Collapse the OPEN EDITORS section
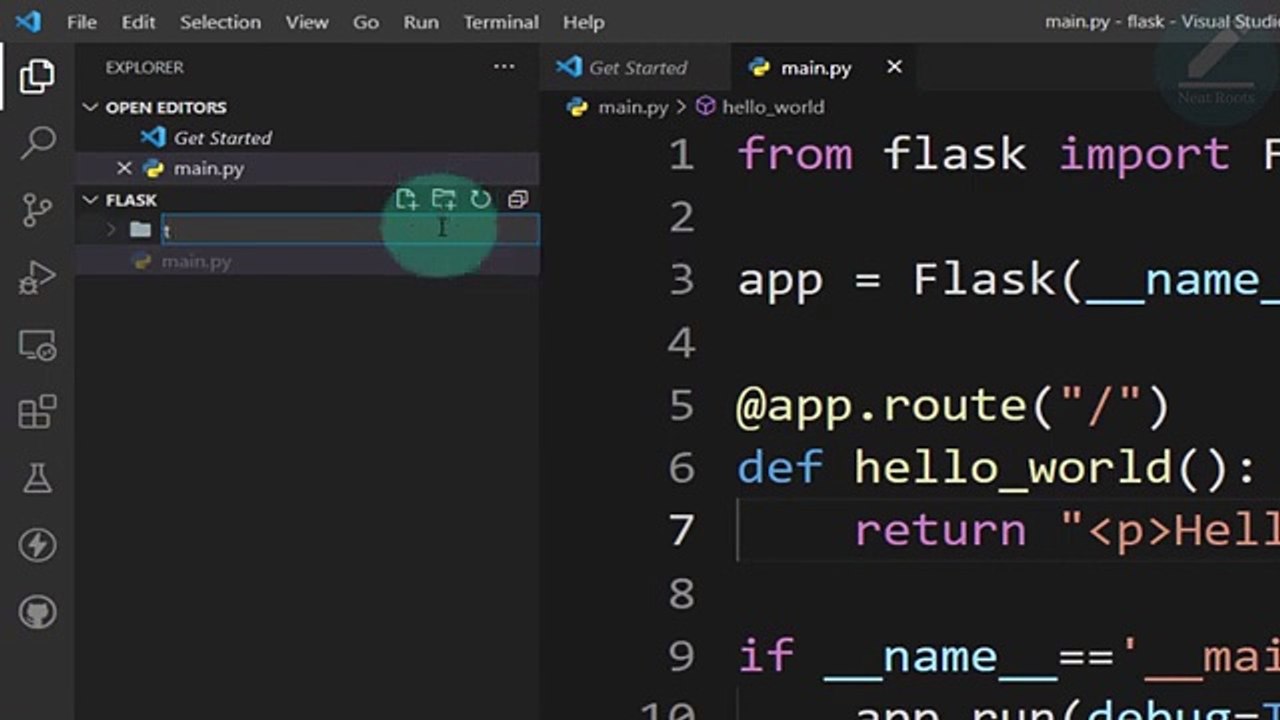1280x720 pixels. point(91,107)
